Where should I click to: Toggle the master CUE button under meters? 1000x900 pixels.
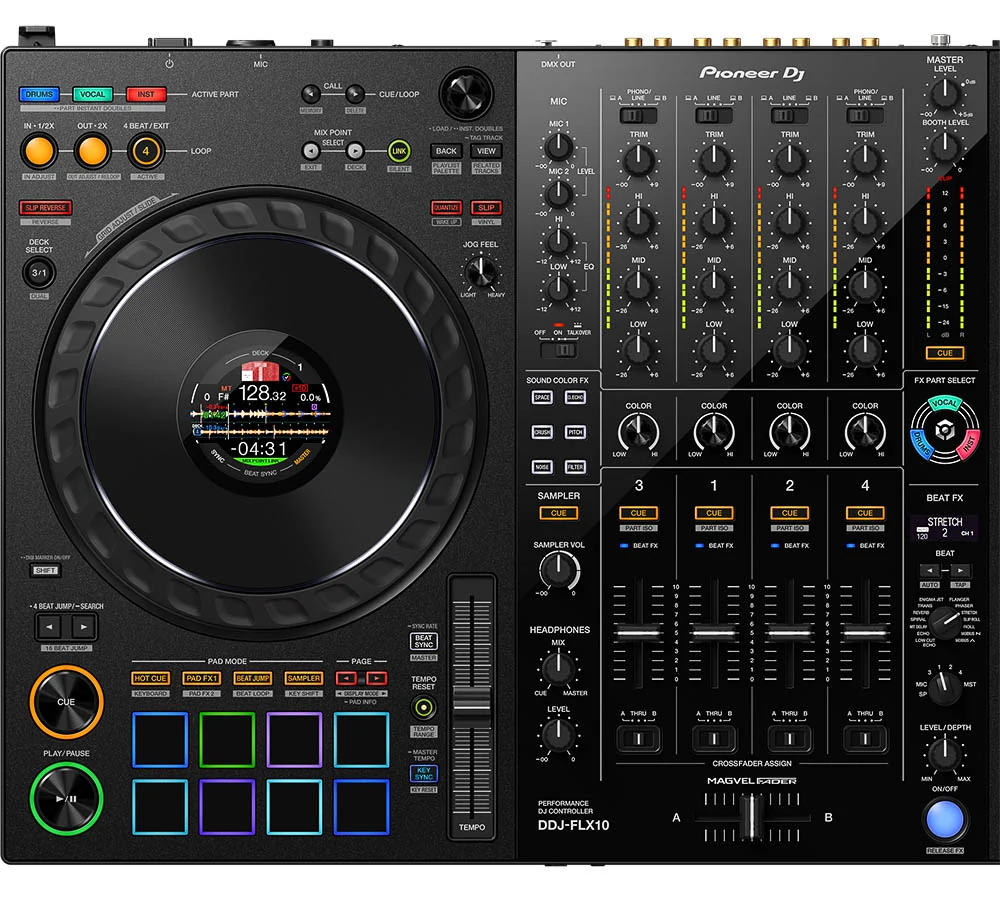pos(945,353)
